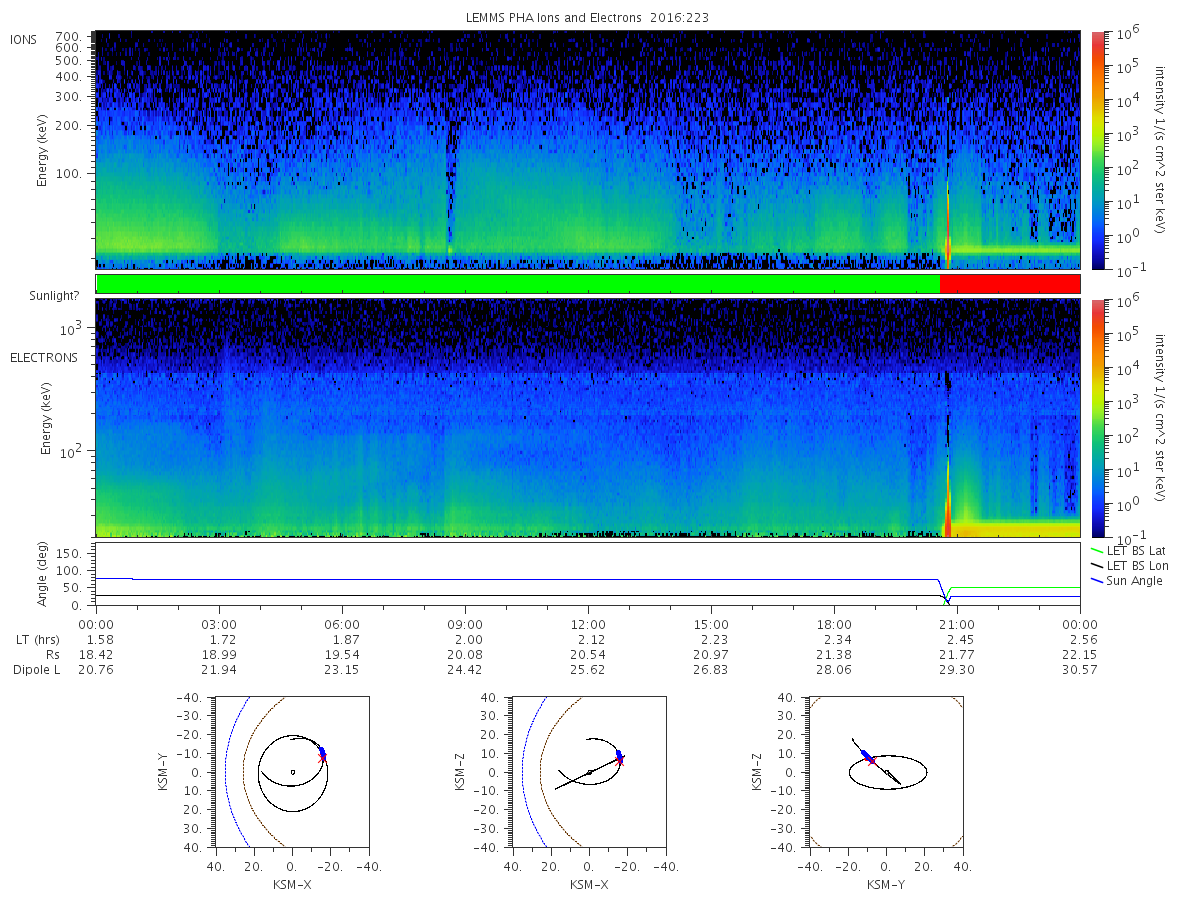This screenshot has width=1200, height=900.
Task: Select the 'ELECTRONS' panel label
Action: 44,357
